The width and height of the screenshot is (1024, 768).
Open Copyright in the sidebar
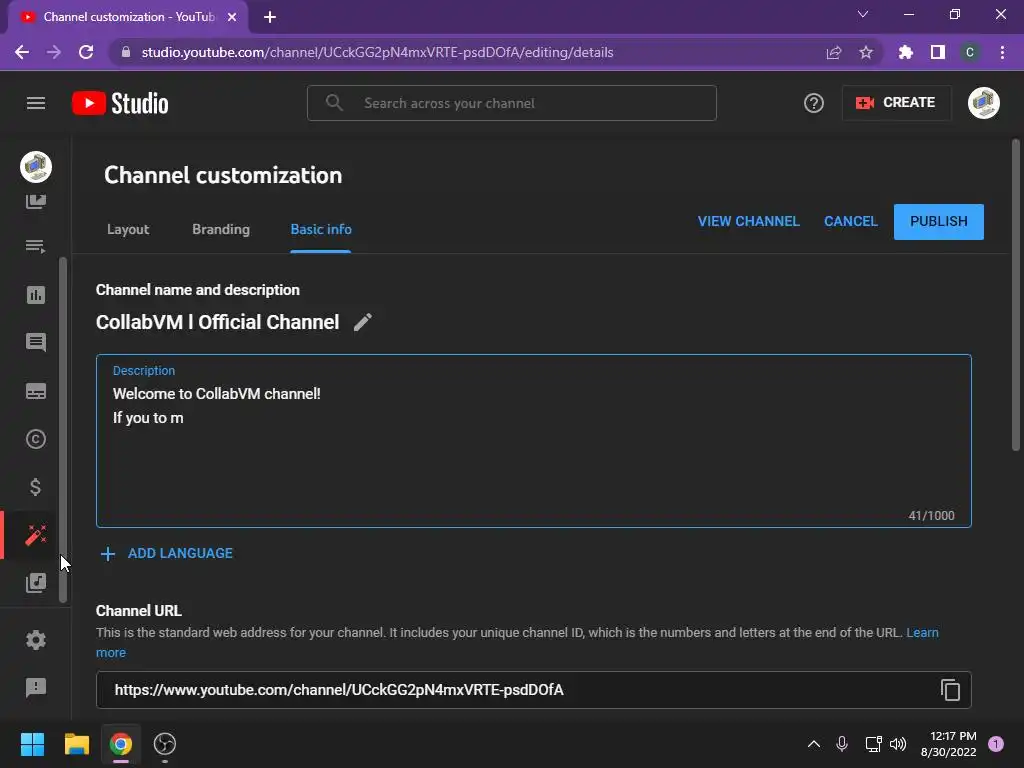tap(36, 439)
